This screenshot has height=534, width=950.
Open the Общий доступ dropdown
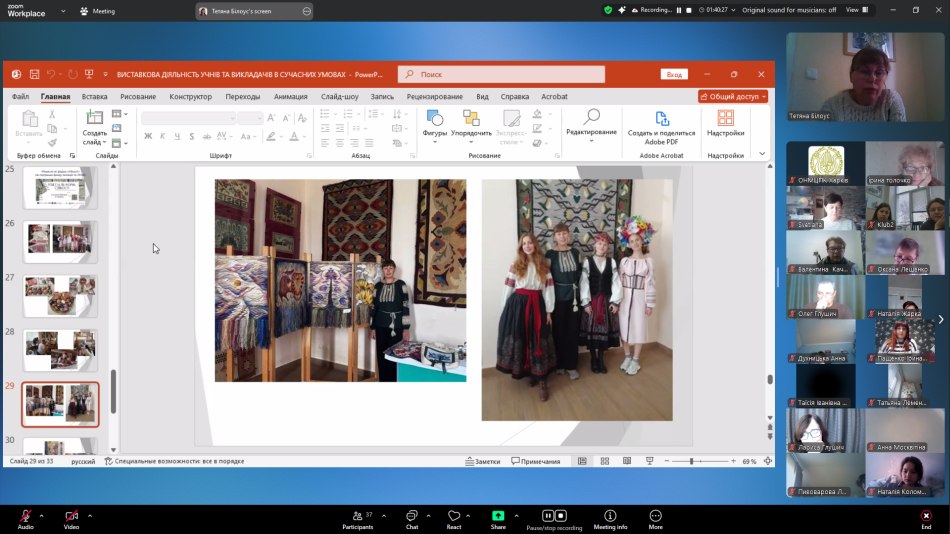pos(733,97)
